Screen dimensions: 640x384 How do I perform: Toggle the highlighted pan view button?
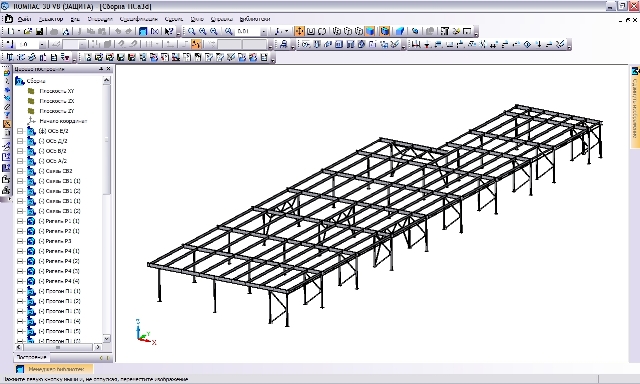(299, 31)
